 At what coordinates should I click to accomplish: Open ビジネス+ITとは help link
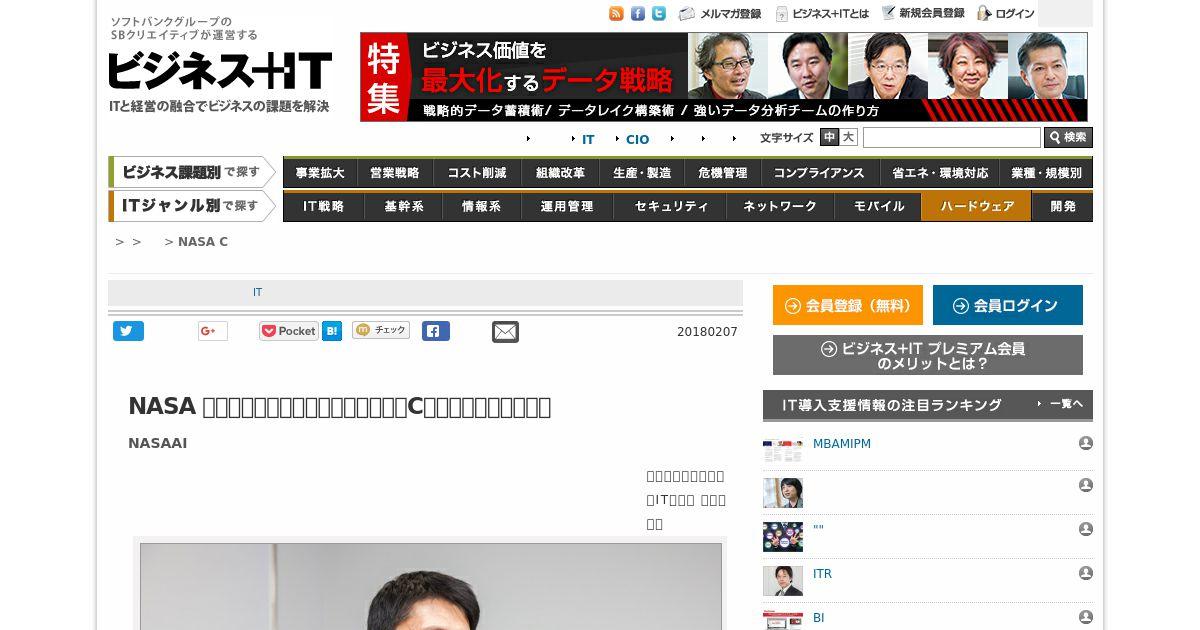(x=823, y=14)
